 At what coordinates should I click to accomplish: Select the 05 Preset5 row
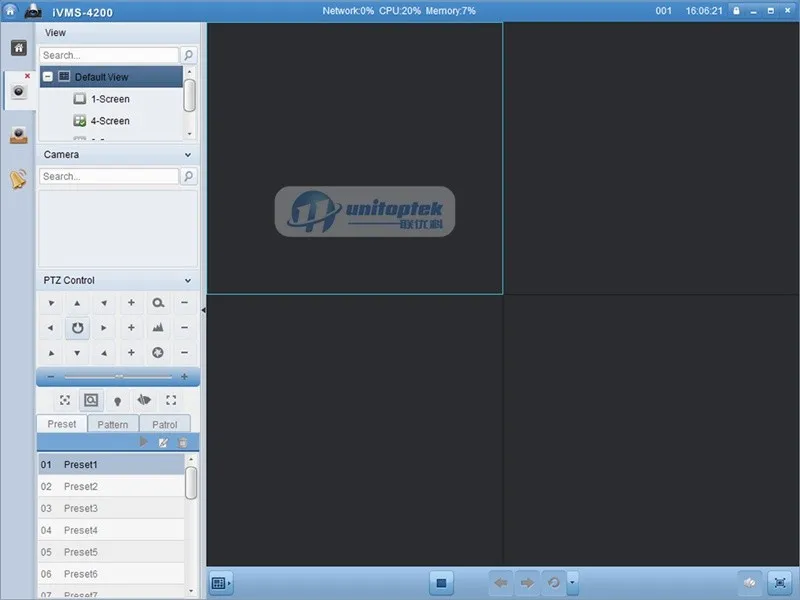(111, 552)
